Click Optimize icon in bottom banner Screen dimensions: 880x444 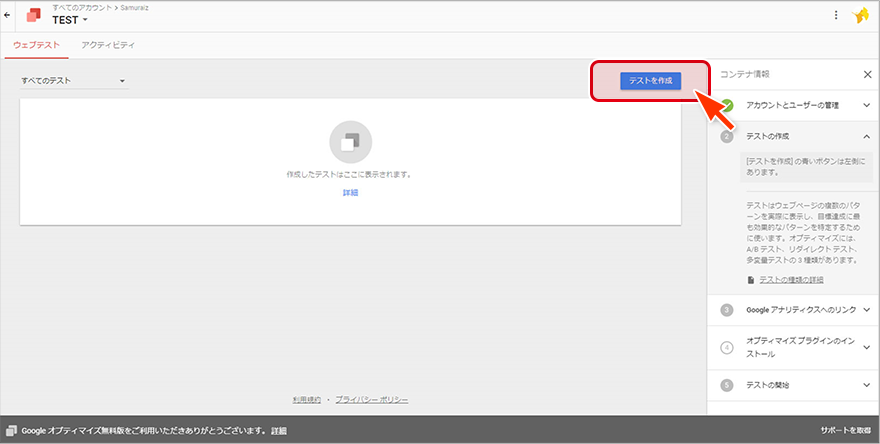pyautogui.click(x=11, y=431)
